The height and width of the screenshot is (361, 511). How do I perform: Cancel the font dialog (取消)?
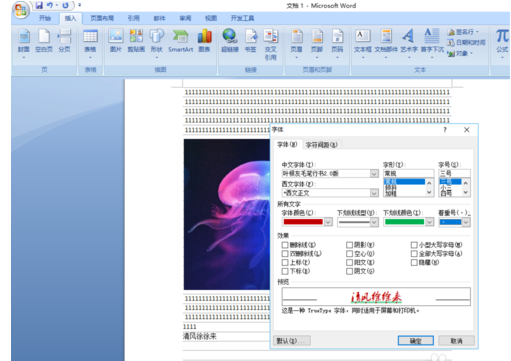pos(456,341)
